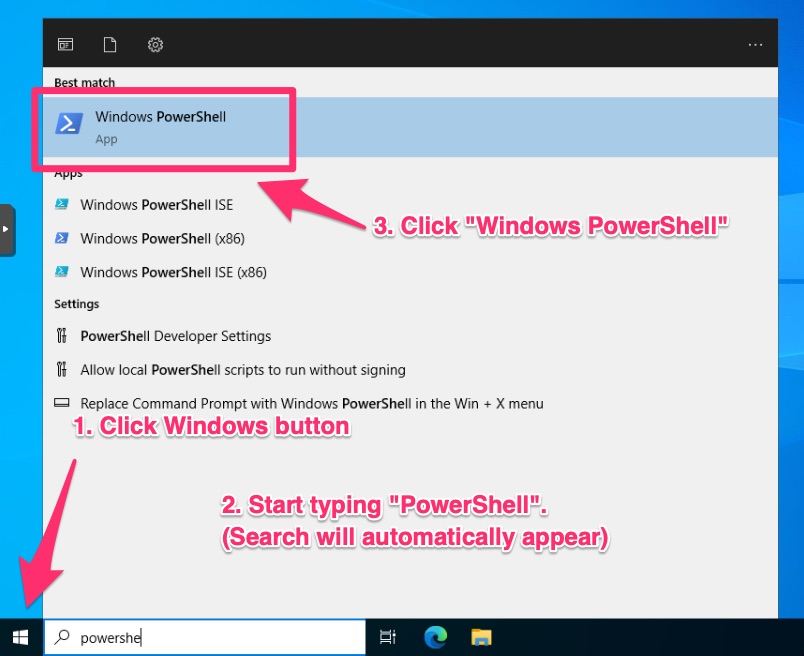Click the Windows PowerShell (x86) icon
Viewport: 804px width, 656px height.
[x=62, y=238]
